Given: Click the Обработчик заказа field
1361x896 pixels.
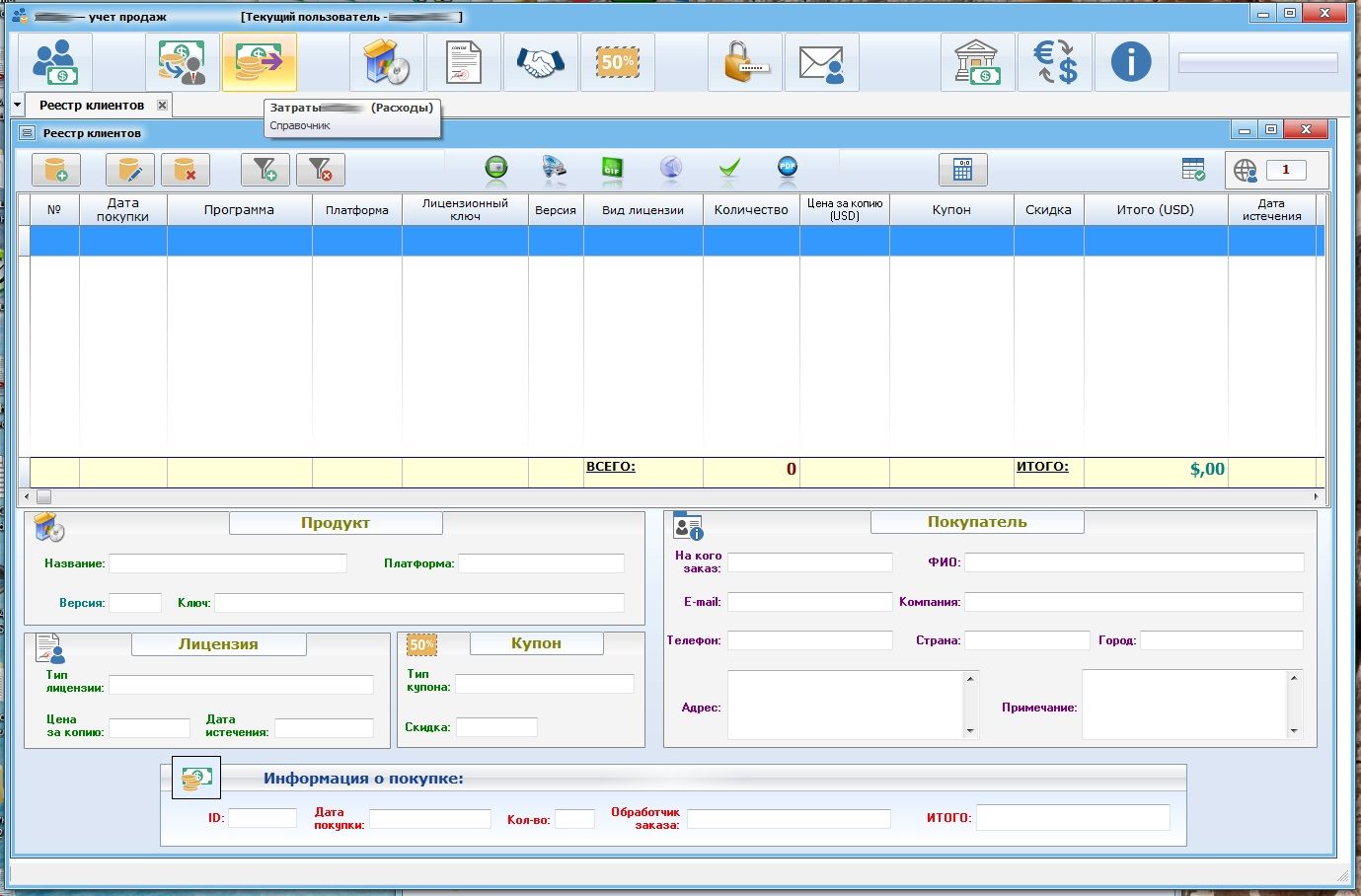Looking at the screenshot, I should [x=789, y=819].
